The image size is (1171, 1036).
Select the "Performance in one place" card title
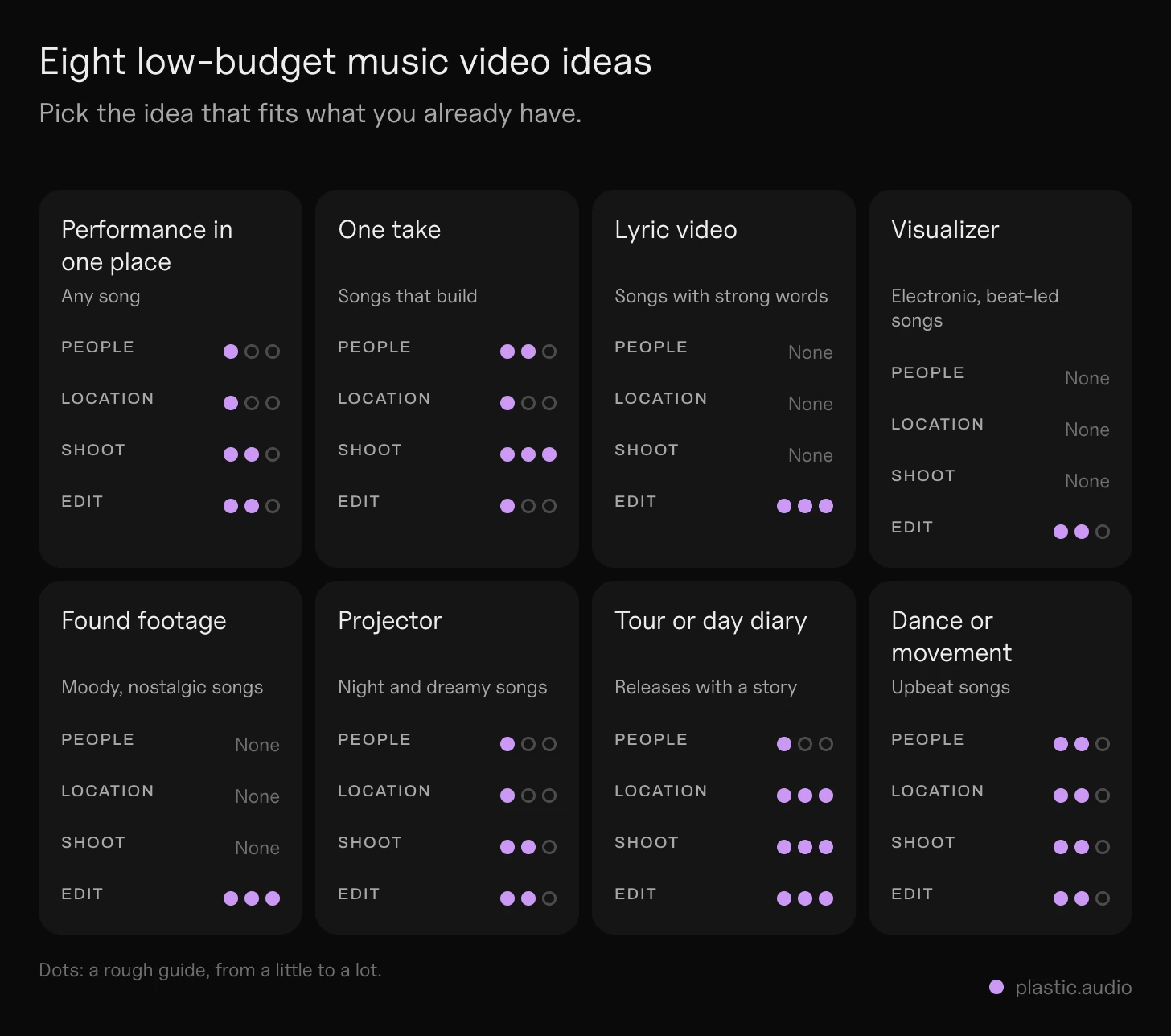point(147,245)
